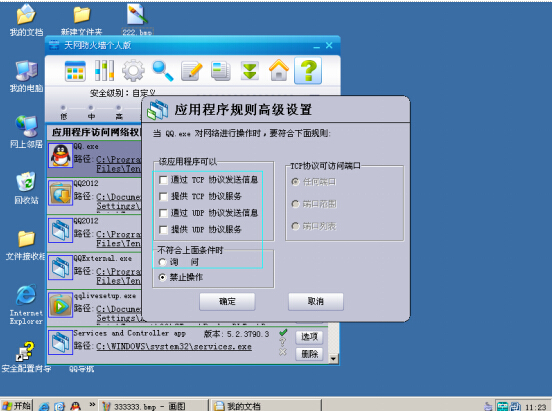552x411 pixels.
Task: Select 询问 radio button
Action: 162,262
